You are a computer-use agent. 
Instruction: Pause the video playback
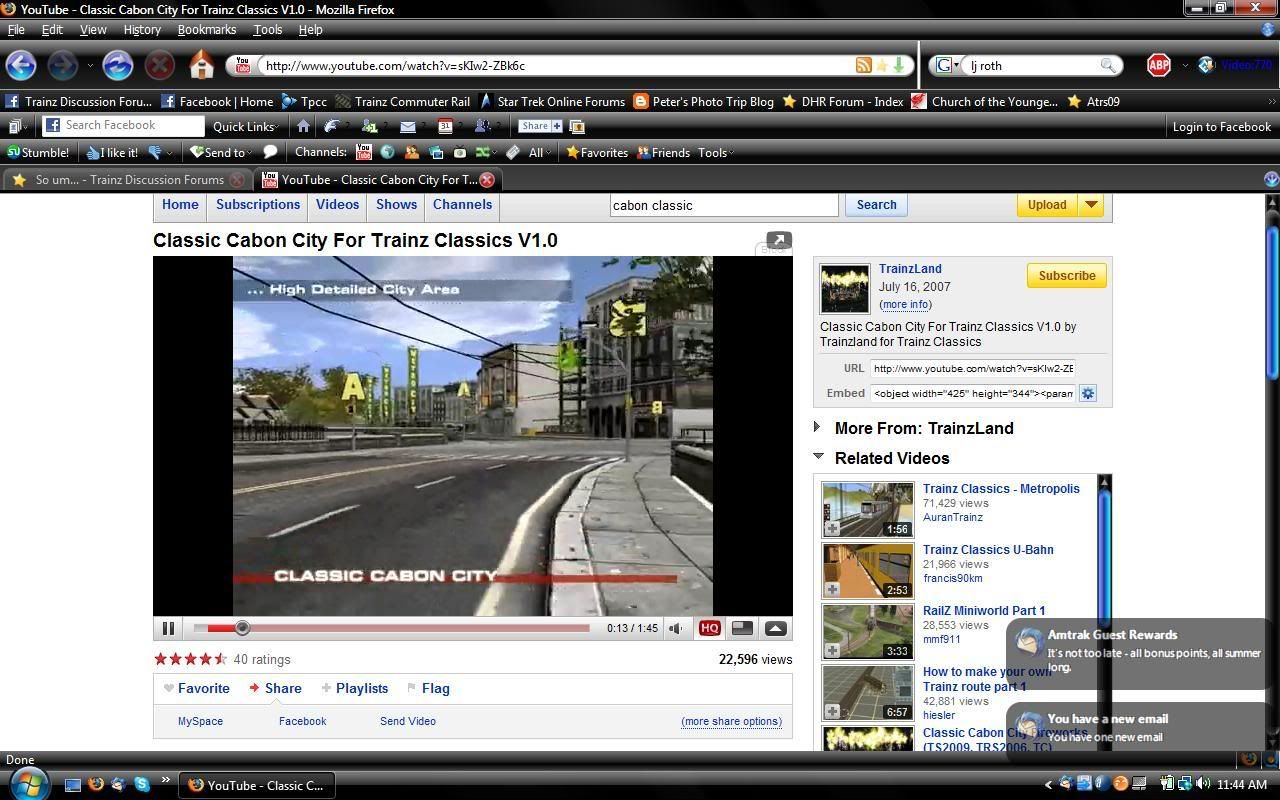coord(168,628)
